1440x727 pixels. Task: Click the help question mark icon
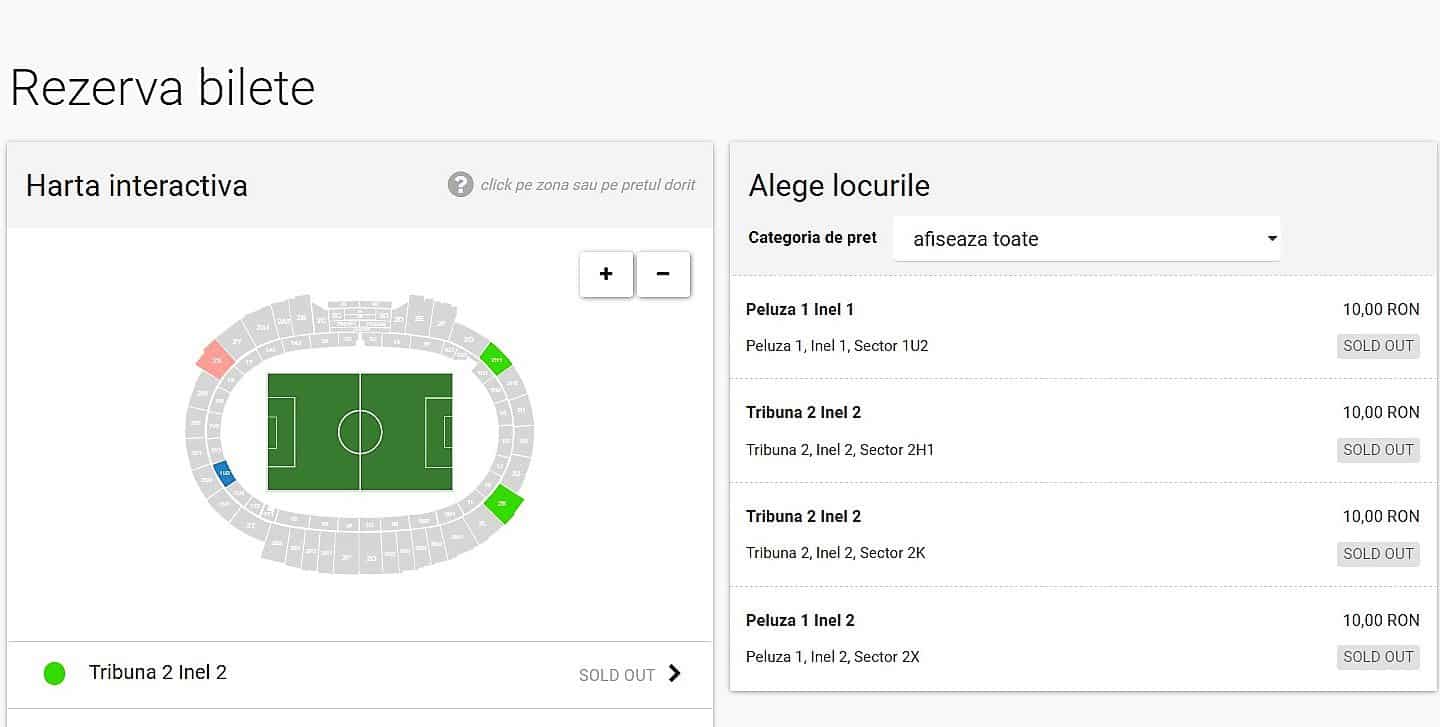click(x=460, y=184)
